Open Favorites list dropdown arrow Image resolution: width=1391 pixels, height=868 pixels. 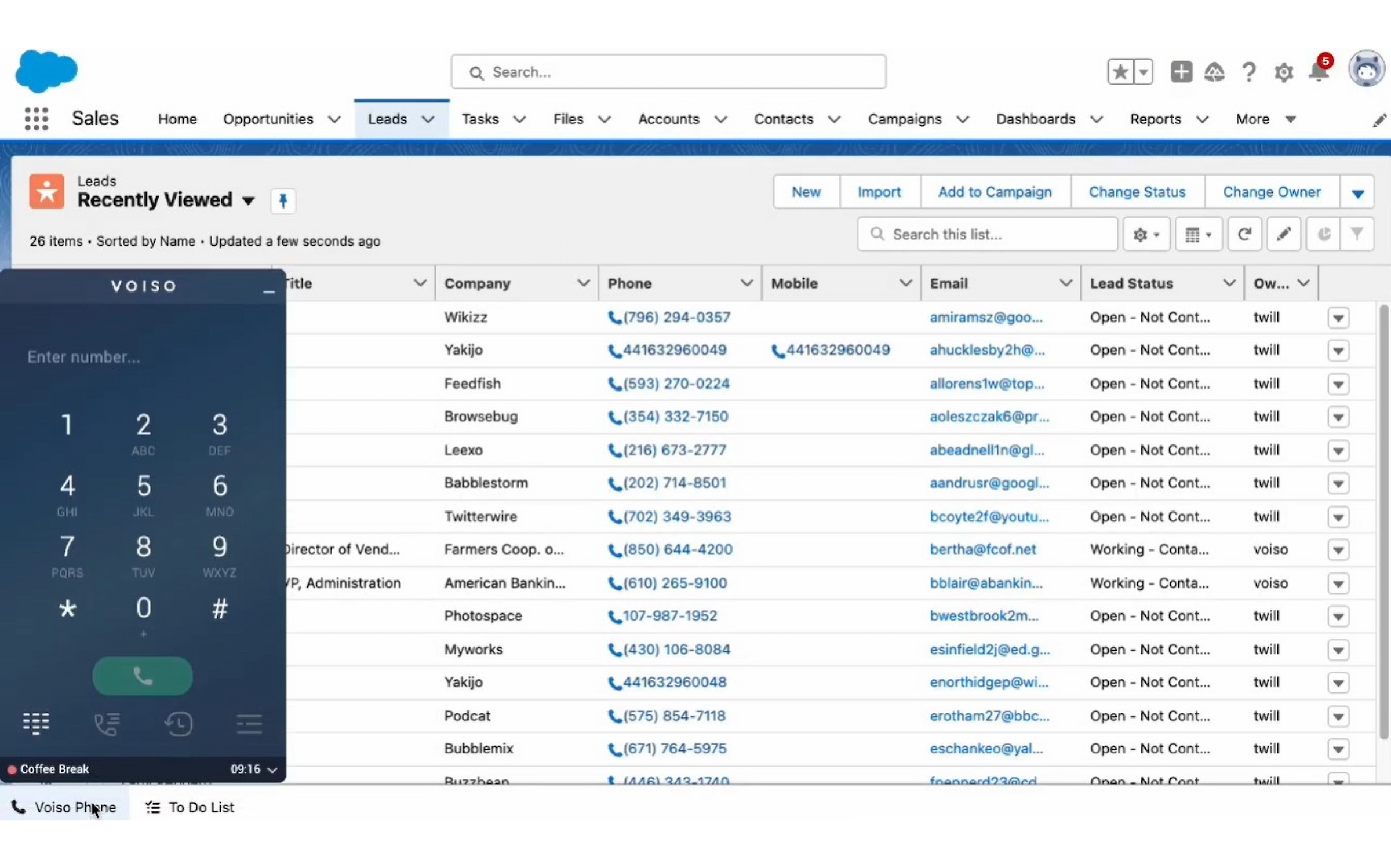pyautogui.click(x=1143, y=72)
